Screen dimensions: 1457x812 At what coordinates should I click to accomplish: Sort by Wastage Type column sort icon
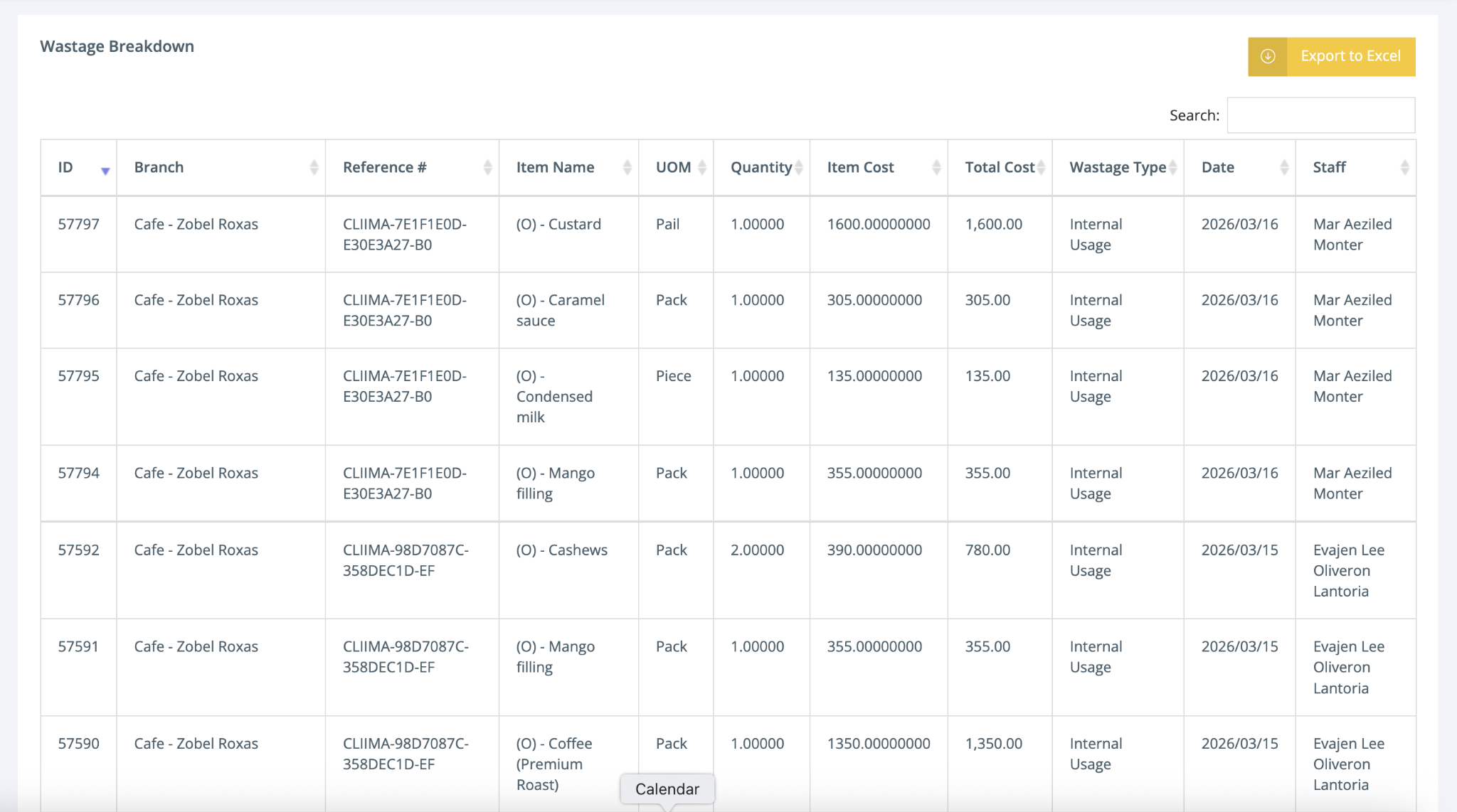click(1172, 168)
